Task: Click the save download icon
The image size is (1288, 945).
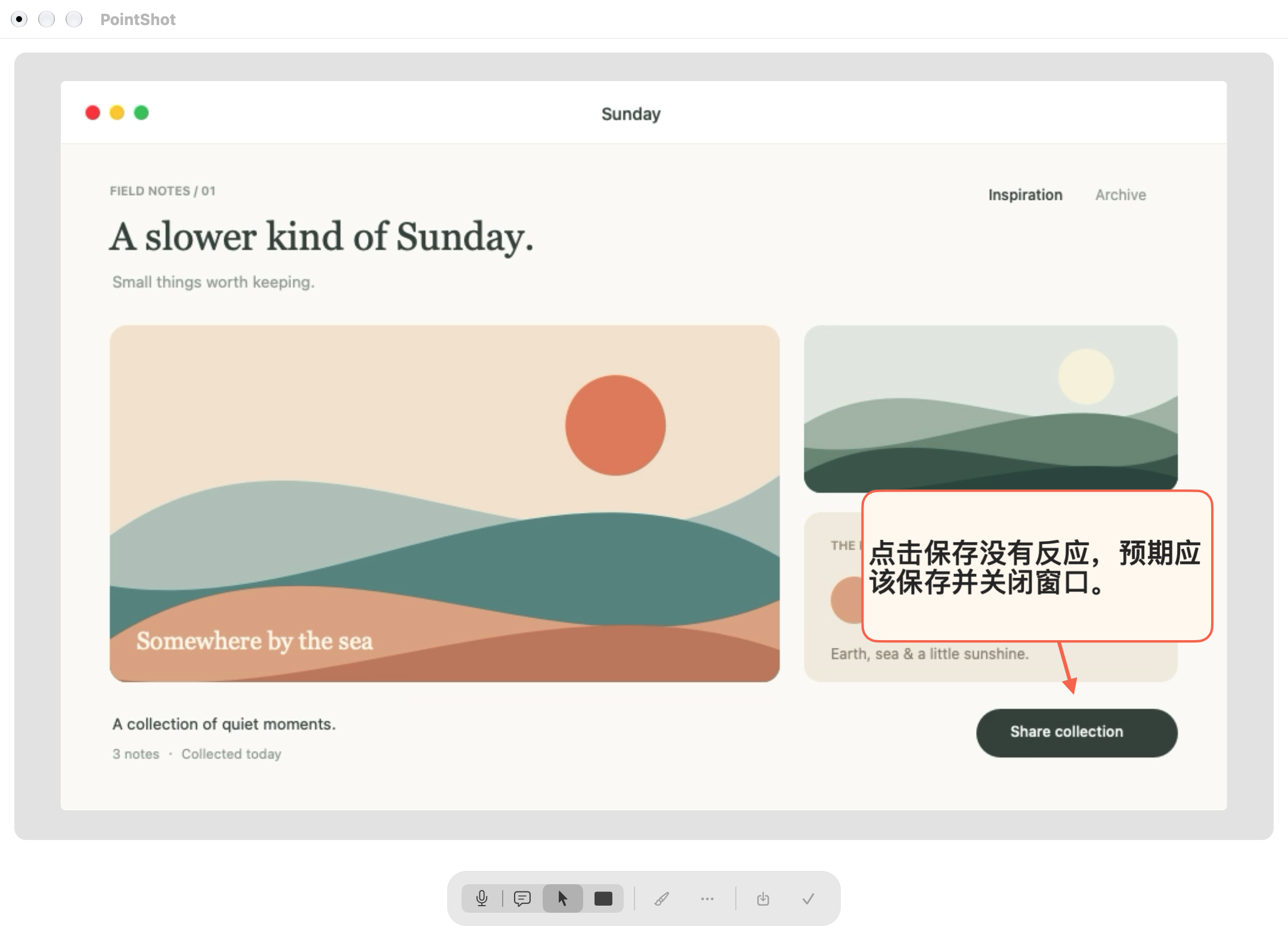Action: (x=763, y=898)
